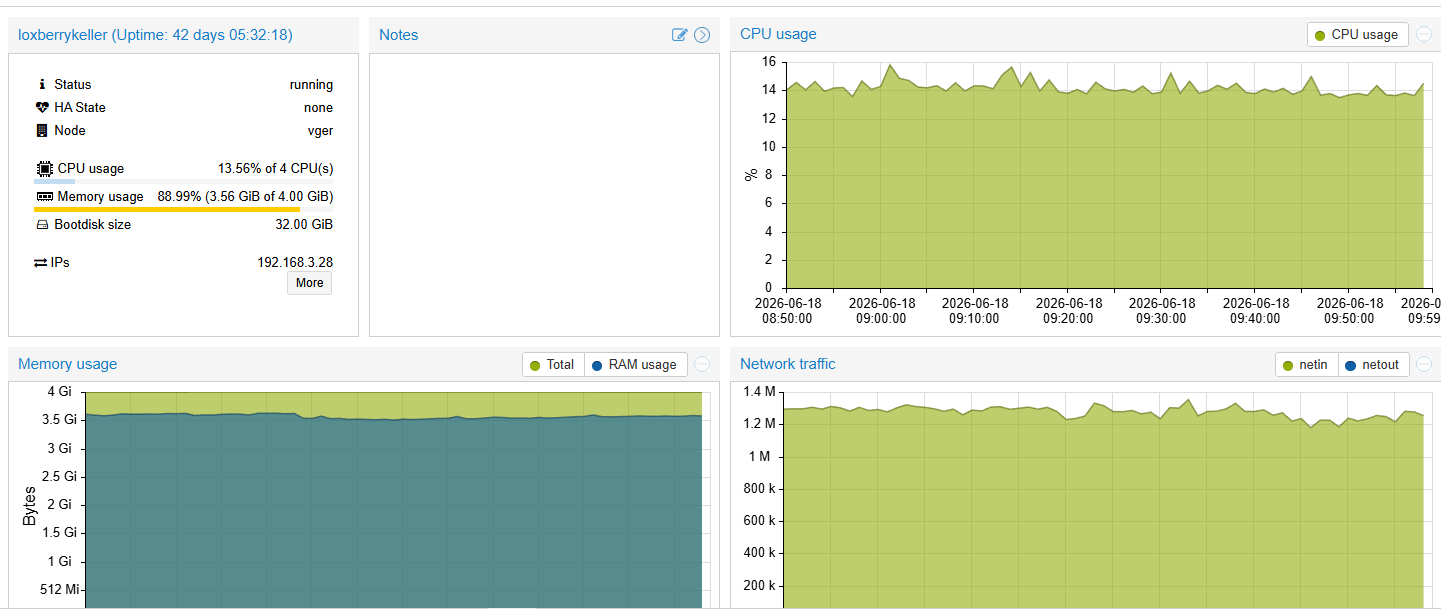The image size is (1441, 609).
Task: Click the IP address 192.168.3.28
Action: [x=295, y=263]
